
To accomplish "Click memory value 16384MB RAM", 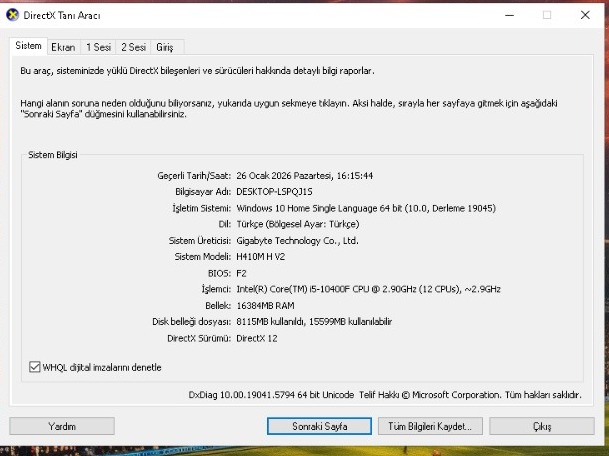I will tap(265, 306).
